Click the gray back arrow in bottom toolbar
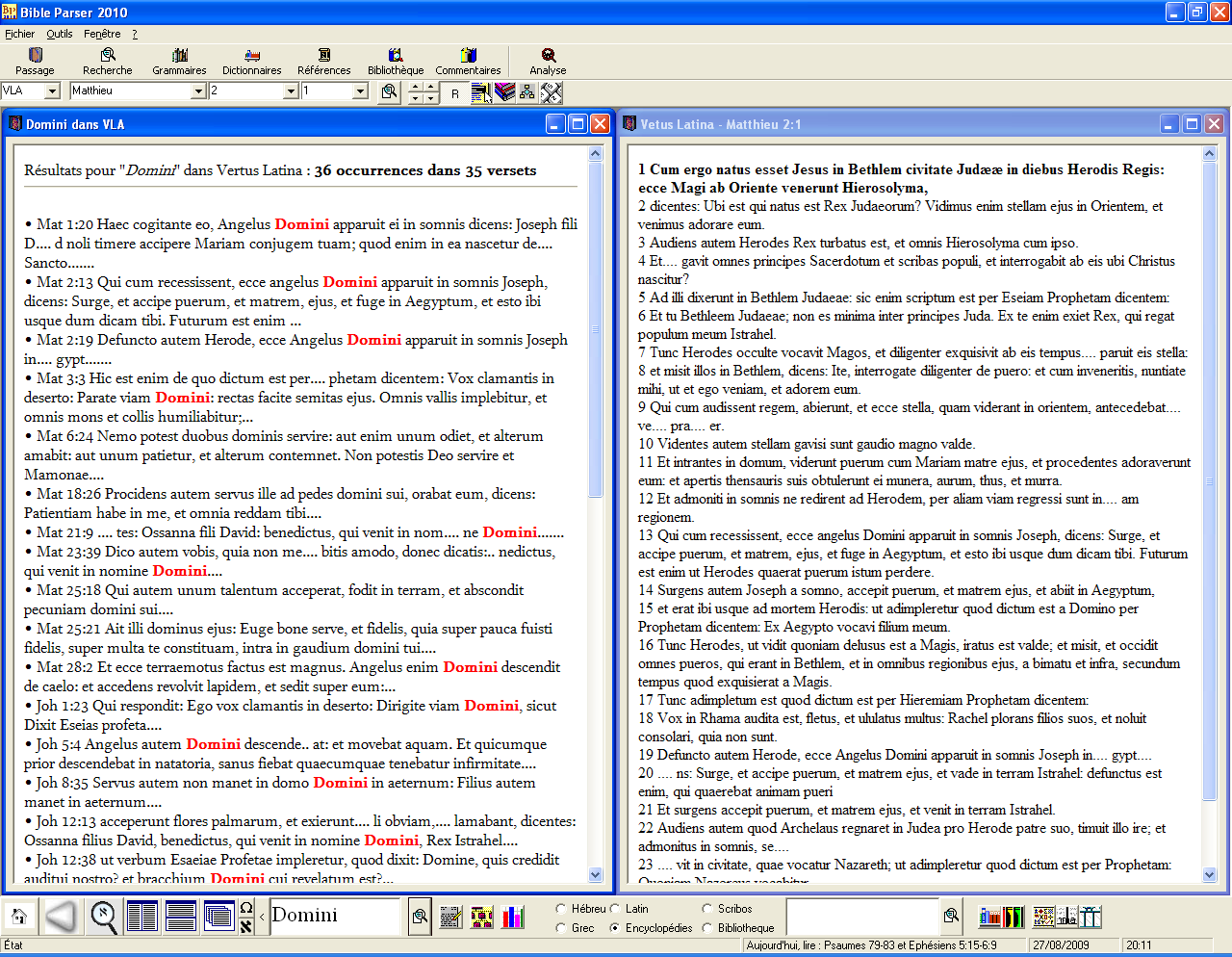 point(61,916)
